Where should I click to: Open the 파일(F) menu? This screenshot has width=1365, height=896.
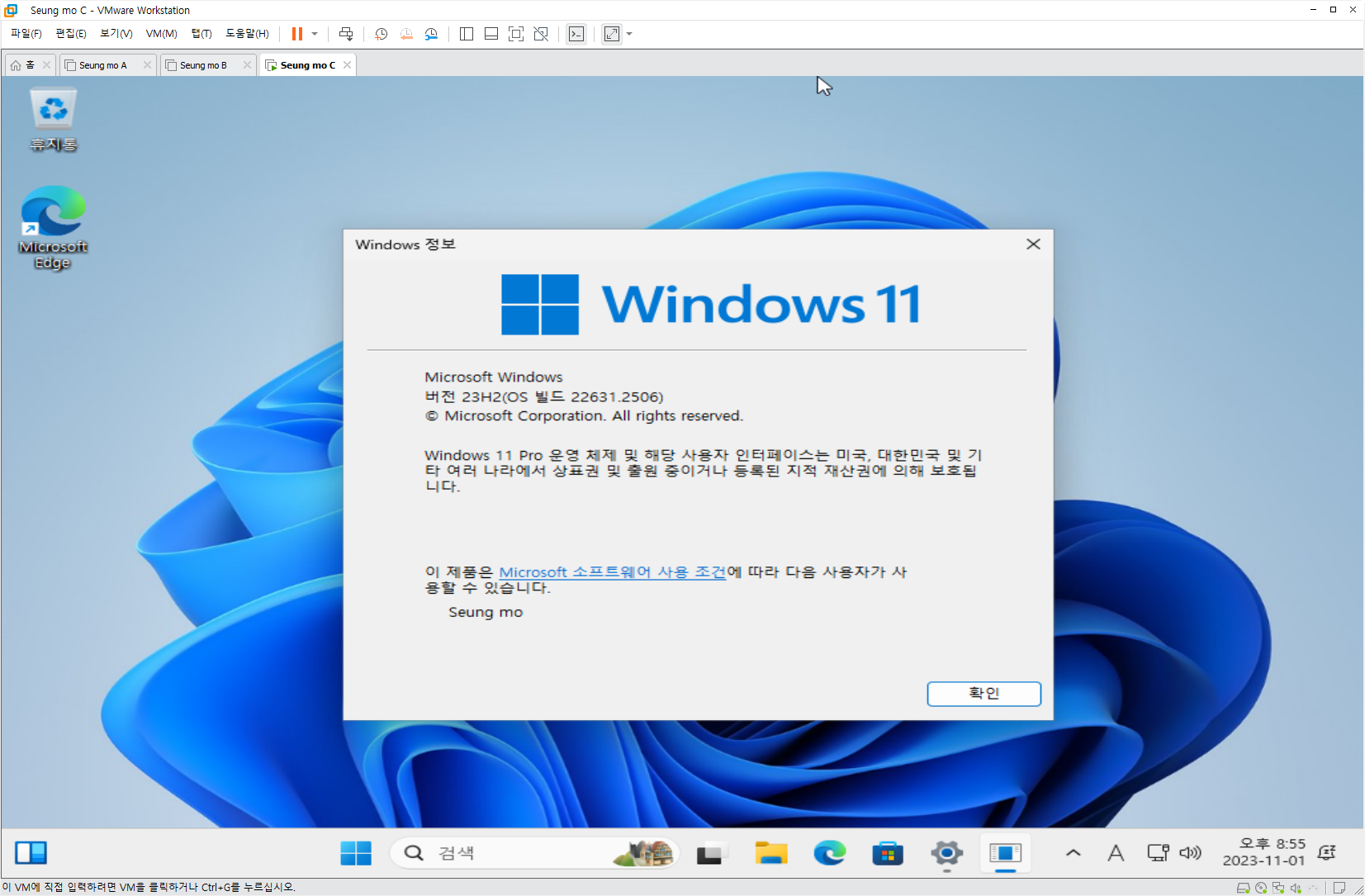26,34
